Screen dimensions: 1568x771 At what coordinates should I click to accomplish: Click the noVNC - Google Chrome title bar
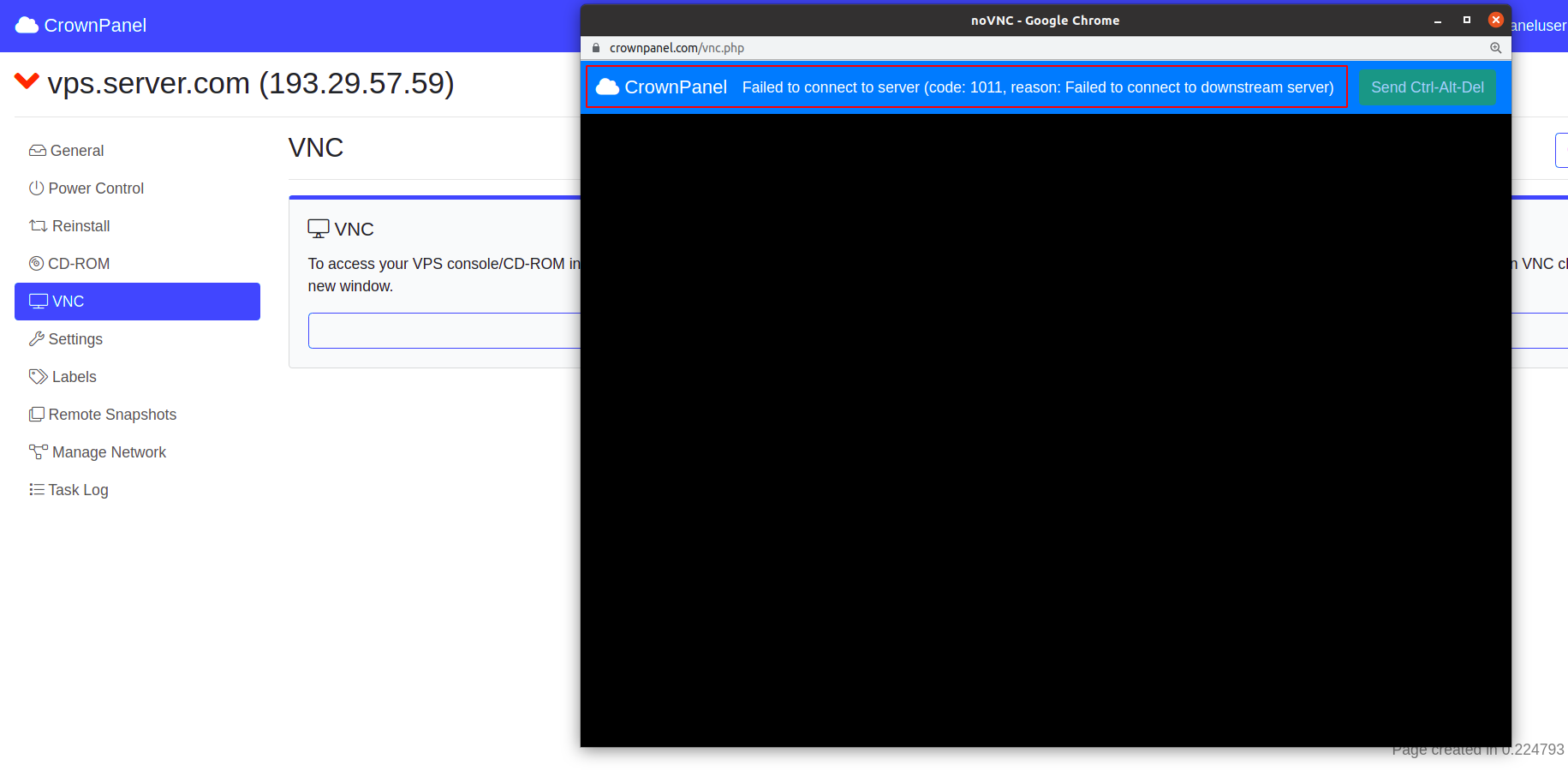point(1045,21)
